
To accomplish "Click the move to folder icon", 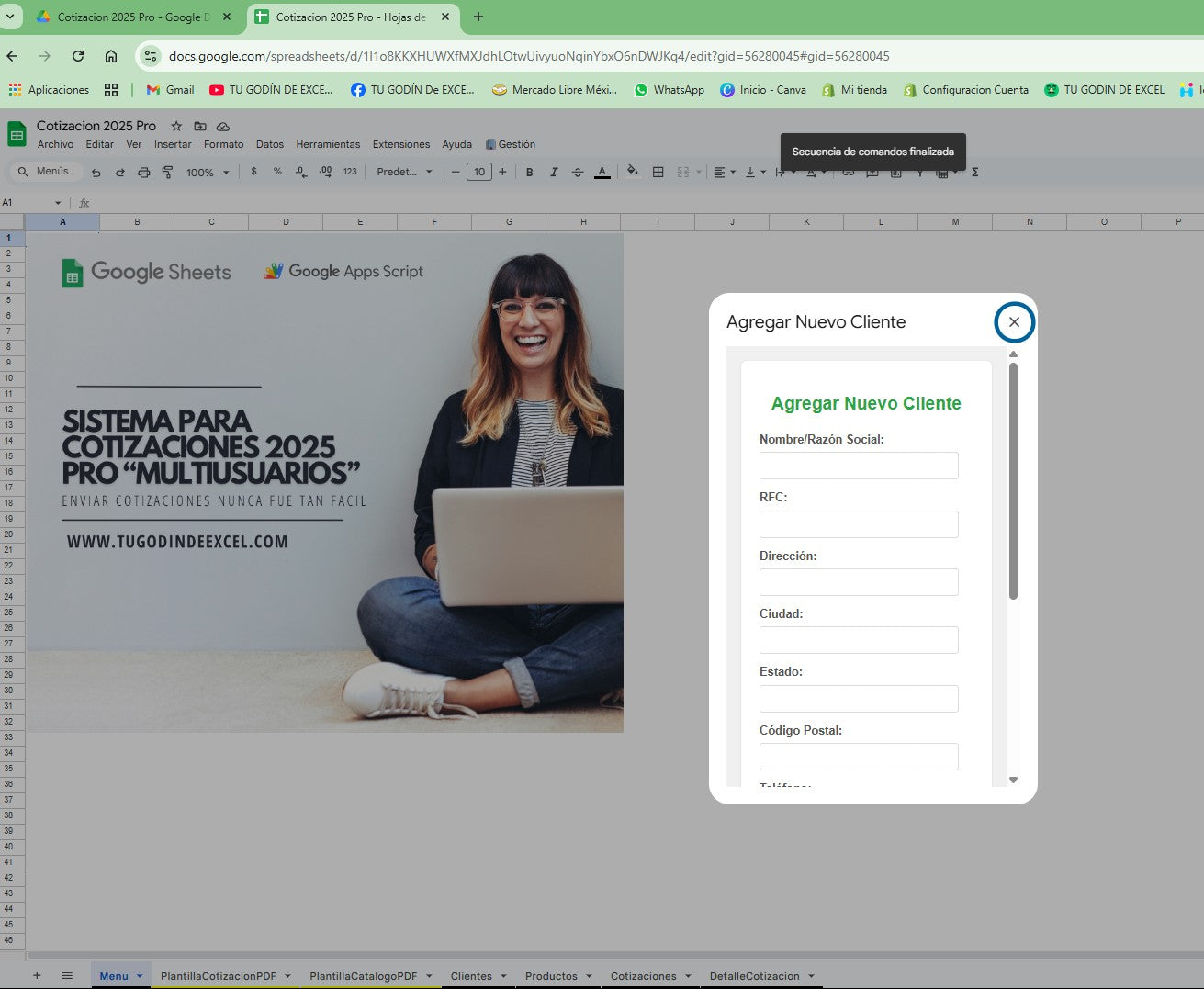I will (x=199, y=126).
